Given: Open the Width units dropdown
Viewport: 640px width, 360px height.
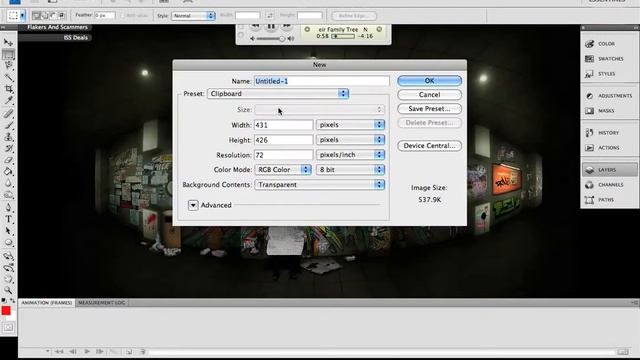Looking at the screenshot, I should pyautogui.click(x=350, y=124).
